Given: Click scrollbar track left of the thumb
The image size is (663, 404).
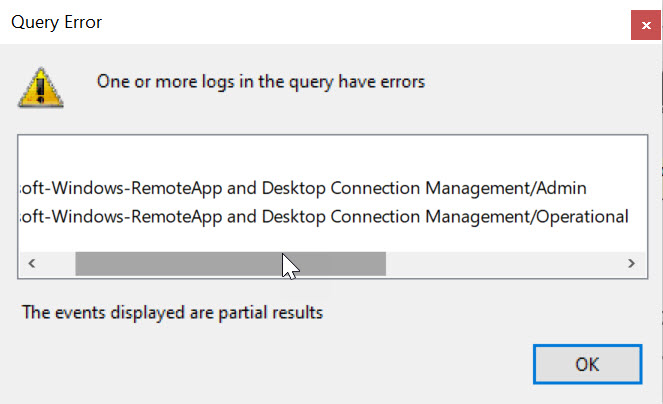Looking at the screenshot, I should [57, 263].
